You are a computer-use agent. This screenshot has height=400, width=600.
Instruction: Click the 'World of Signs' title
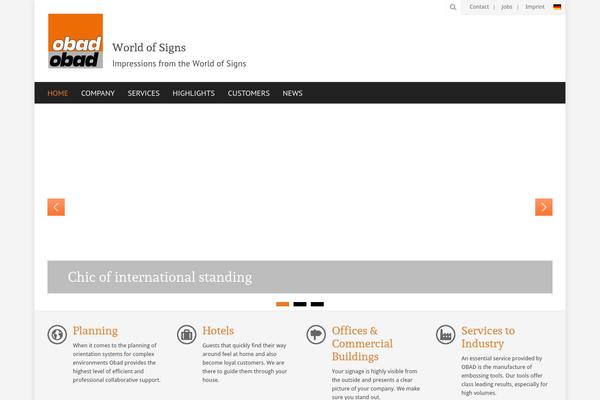click(149, 47)
